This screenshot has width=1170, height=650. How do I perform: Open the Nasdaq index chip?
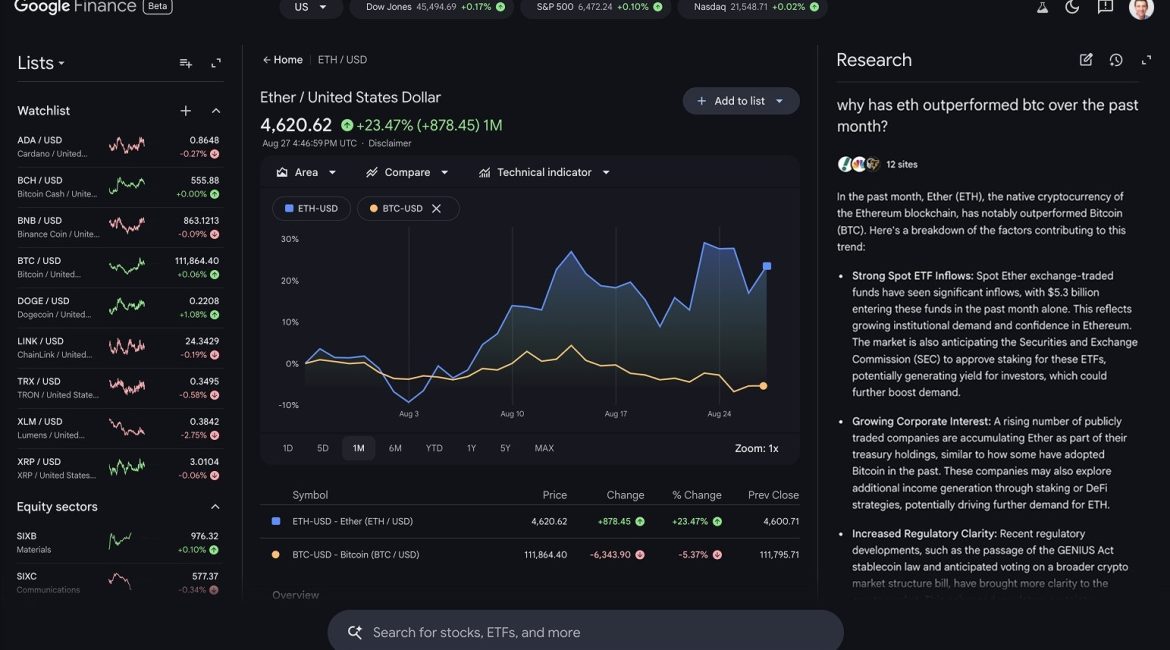point(752,7)
